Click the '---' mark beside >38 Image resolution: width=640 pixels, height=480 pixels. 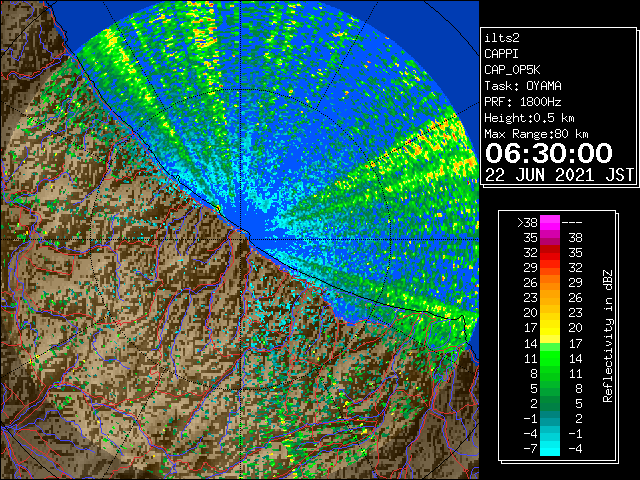(572, 223)
